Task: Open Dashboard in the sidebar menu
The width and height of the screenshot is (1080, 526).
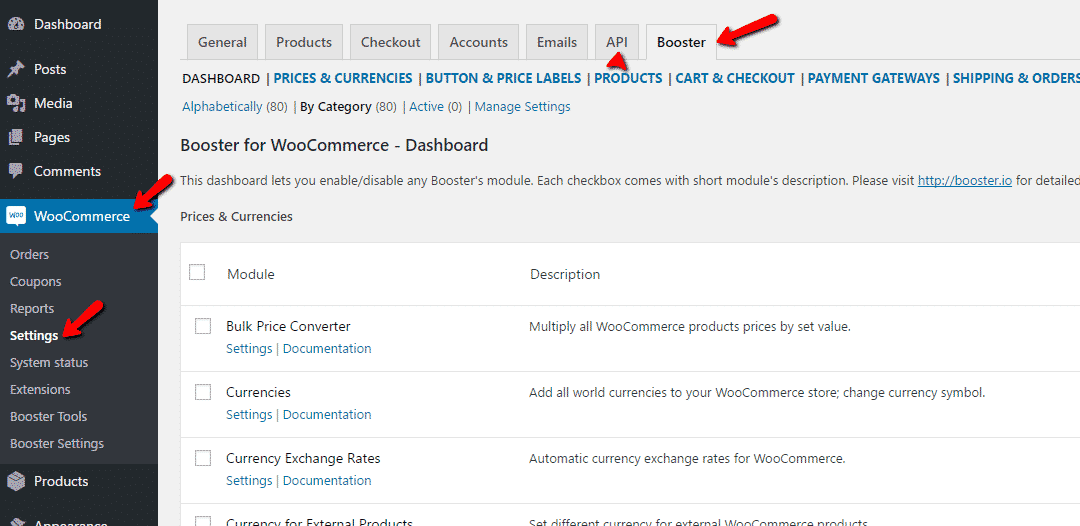Action: point(68,24)
